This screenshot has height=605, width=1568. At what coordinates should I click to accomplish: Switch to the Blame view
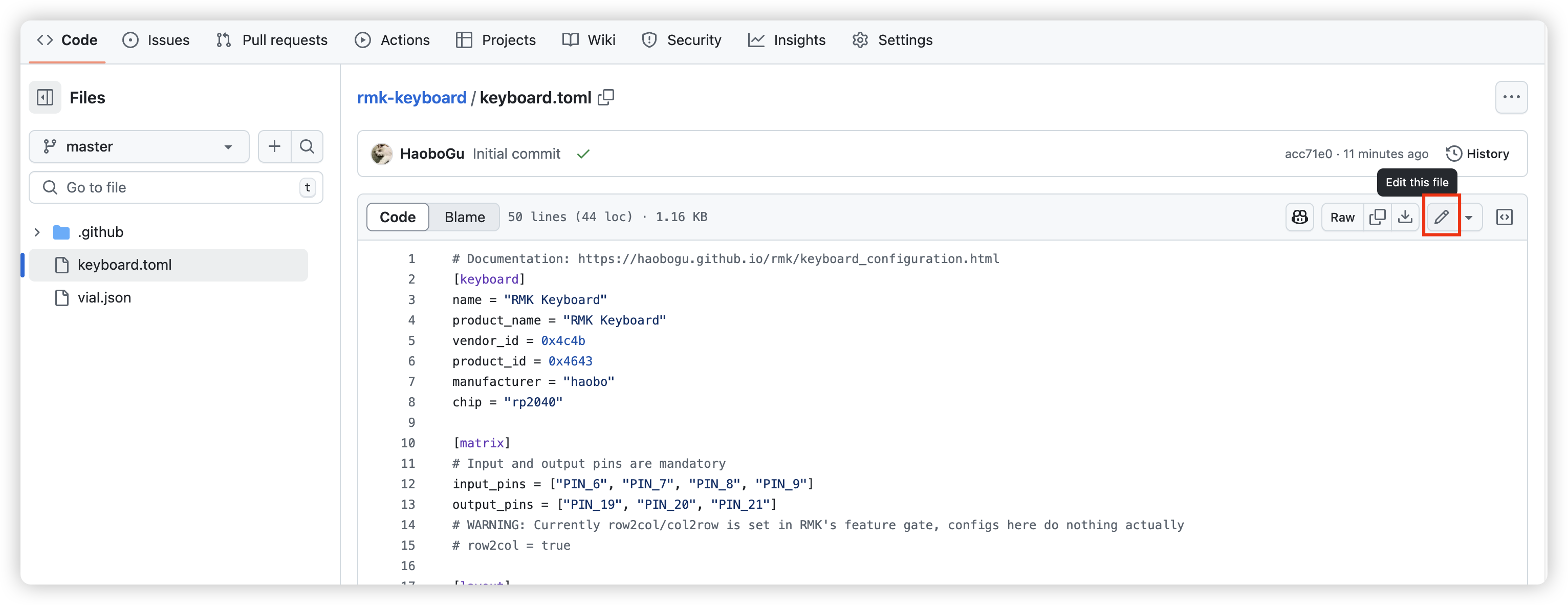[465, 217]
